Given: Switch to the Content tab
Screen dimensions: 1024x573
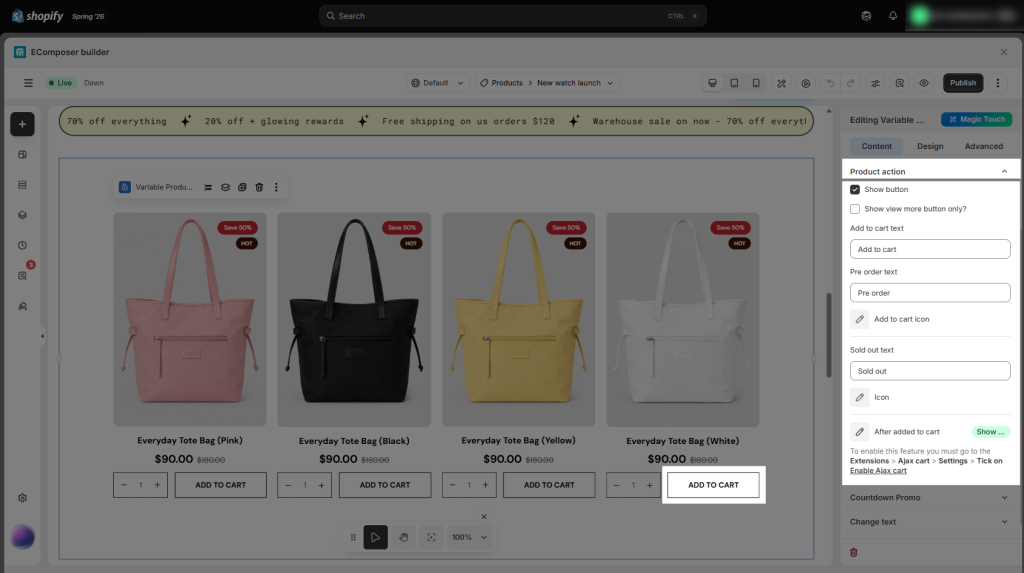Looking at the screenshot, I should pos(876,146).
